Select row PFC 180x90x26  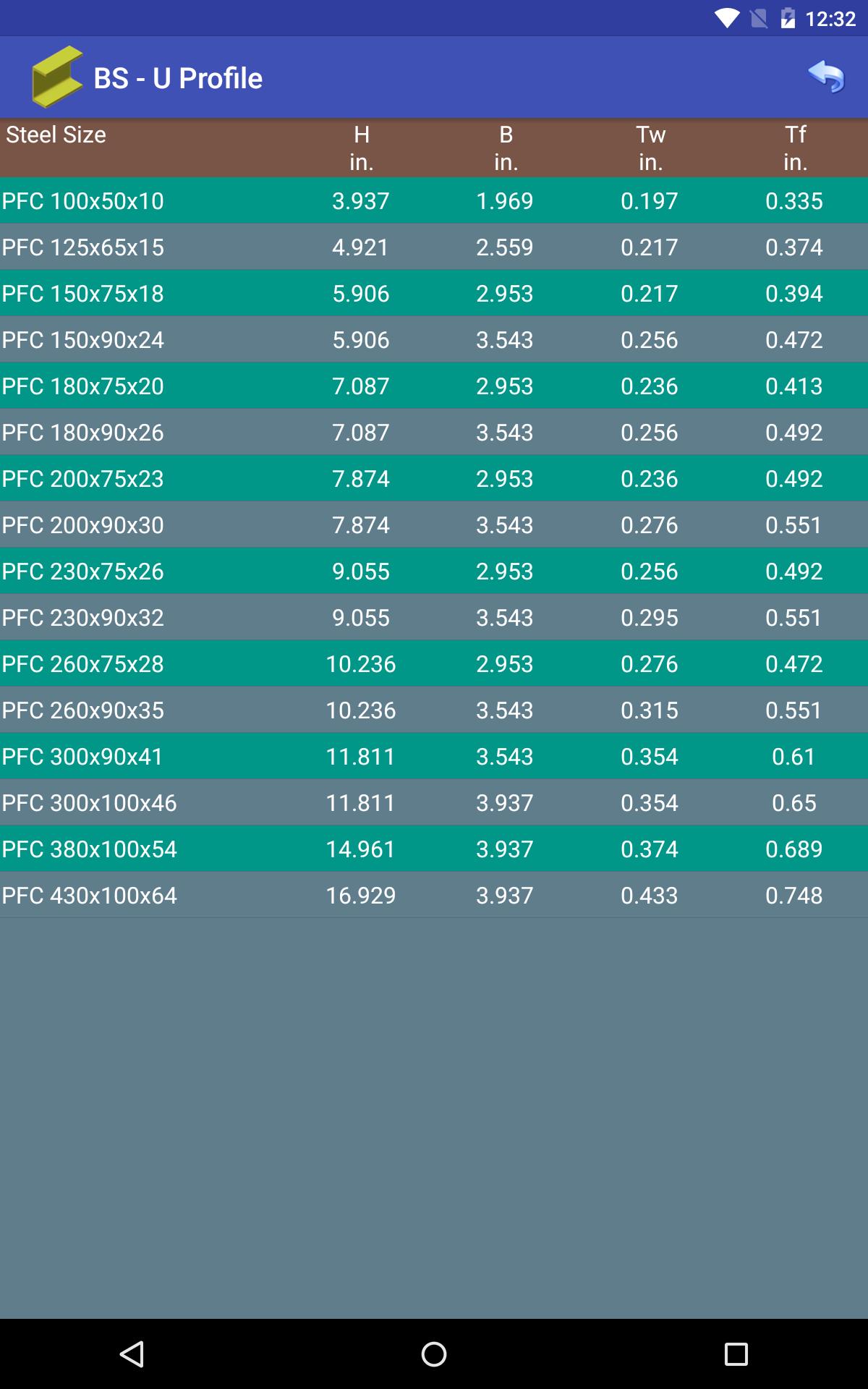tap(434, 432)
